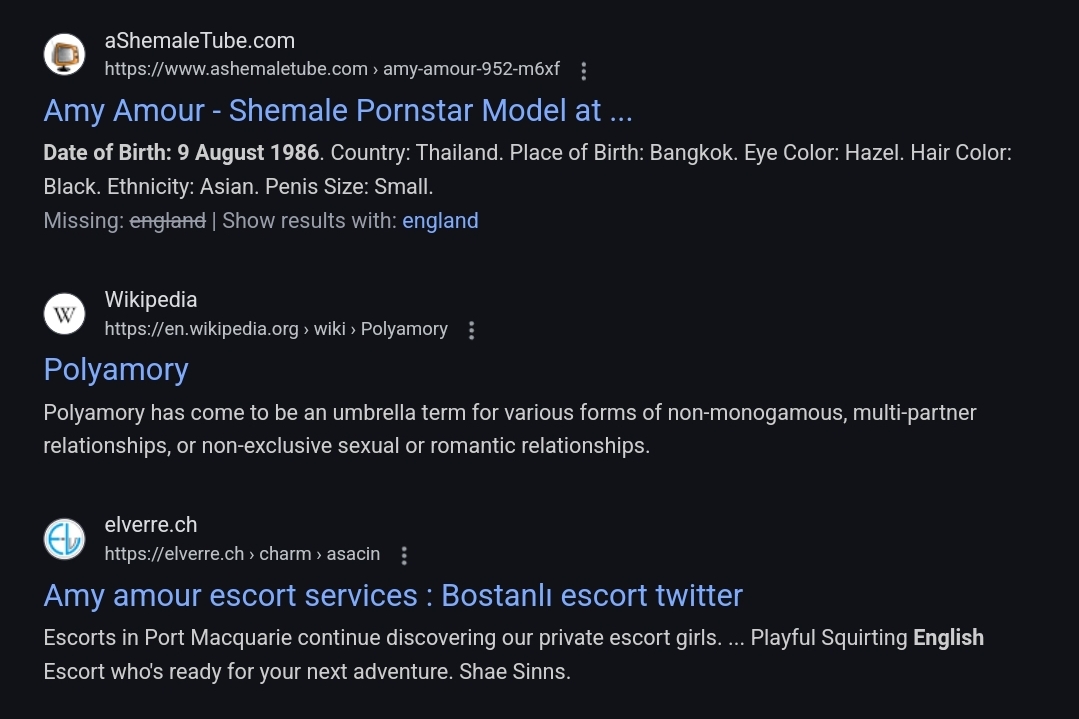Open the Polyamory Wikipedia result title
This screenshot has width=1079, height=719.
point(116,370)
